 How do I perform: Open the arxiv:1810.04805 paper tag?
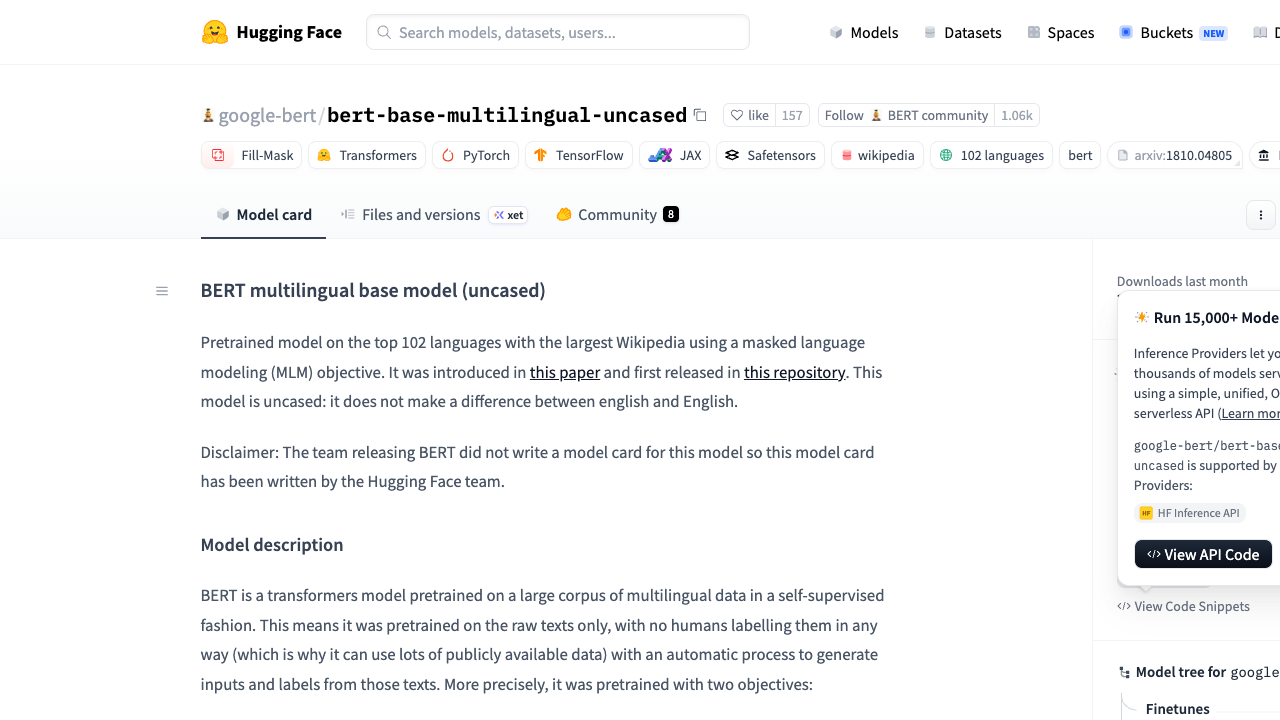click(1175, 155)
